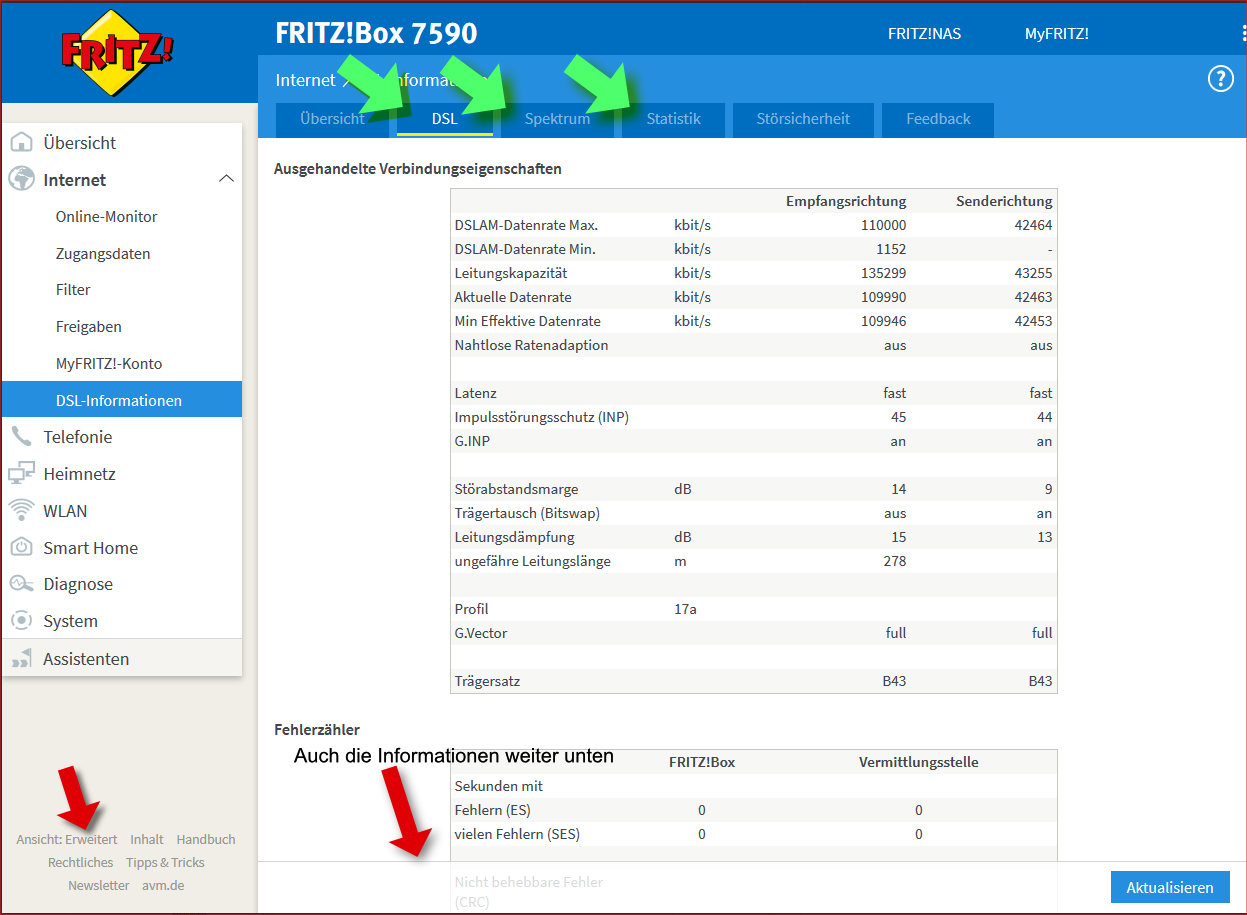
Task: Click the Aktualisieren button
Action: 1170,887
